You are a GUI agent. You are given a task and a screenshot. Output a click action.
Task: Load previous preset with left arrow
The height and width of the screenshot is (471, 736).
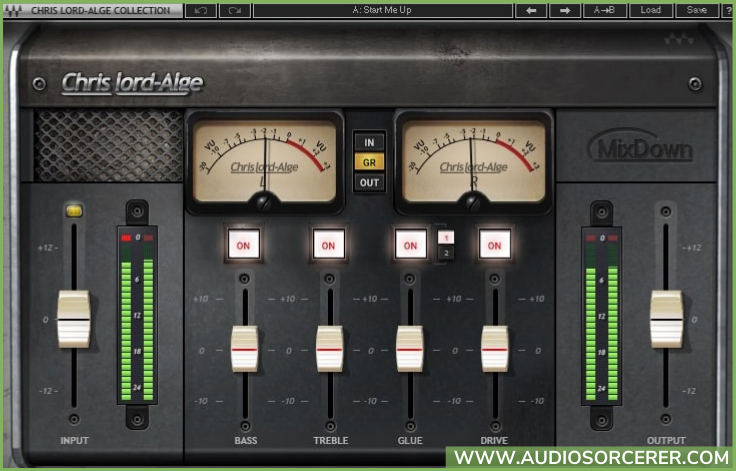point(531,10)
